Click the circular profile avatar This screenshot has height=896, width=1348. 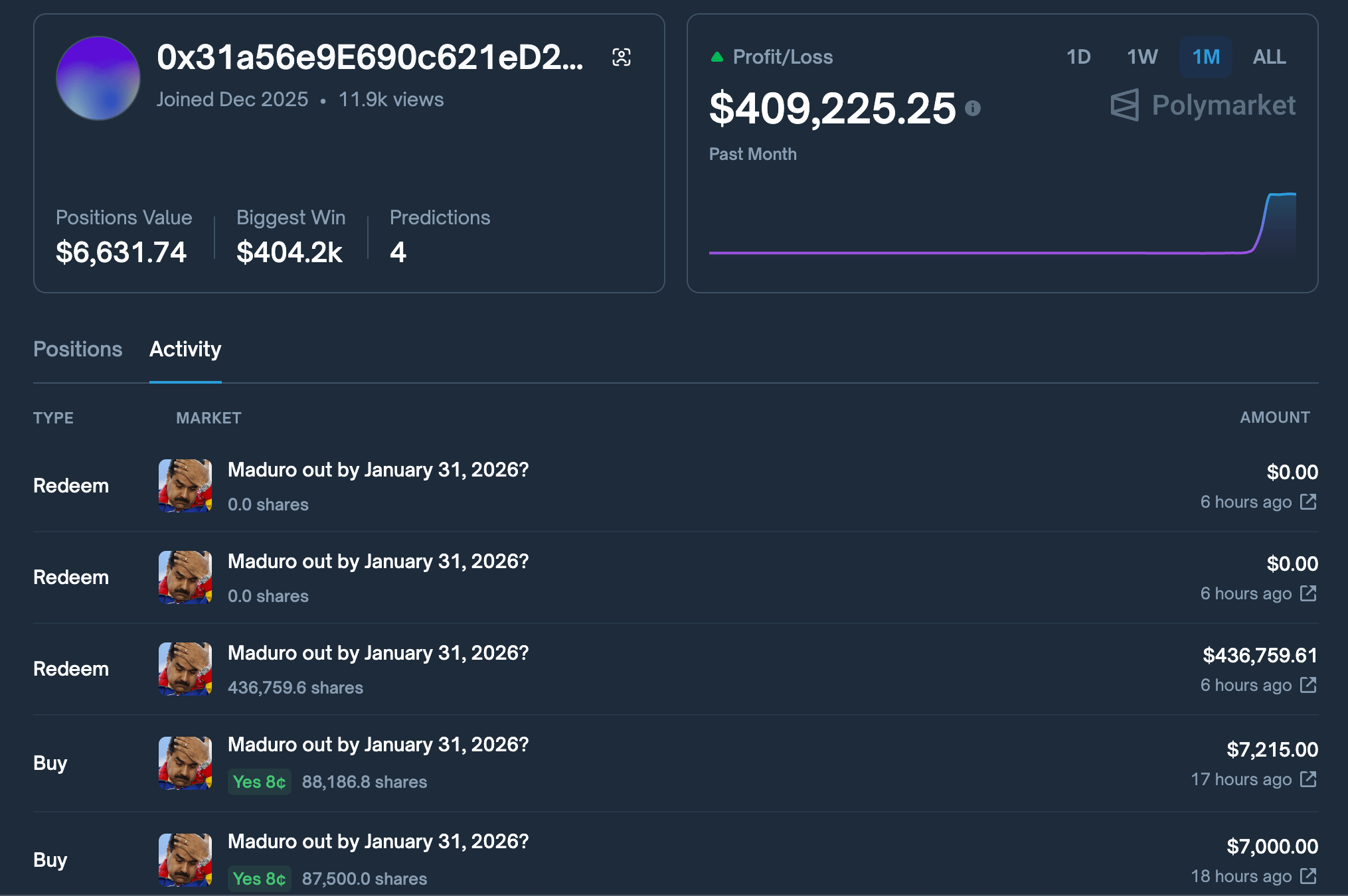click(98, 78)
